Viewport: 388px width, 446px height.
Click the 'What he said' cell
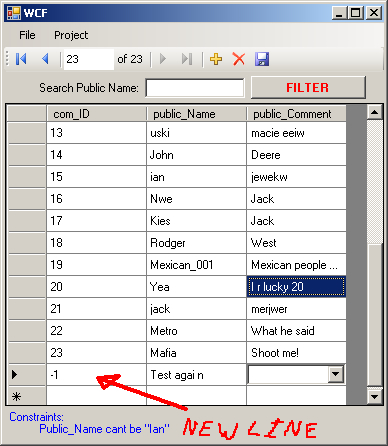point(296,331)
